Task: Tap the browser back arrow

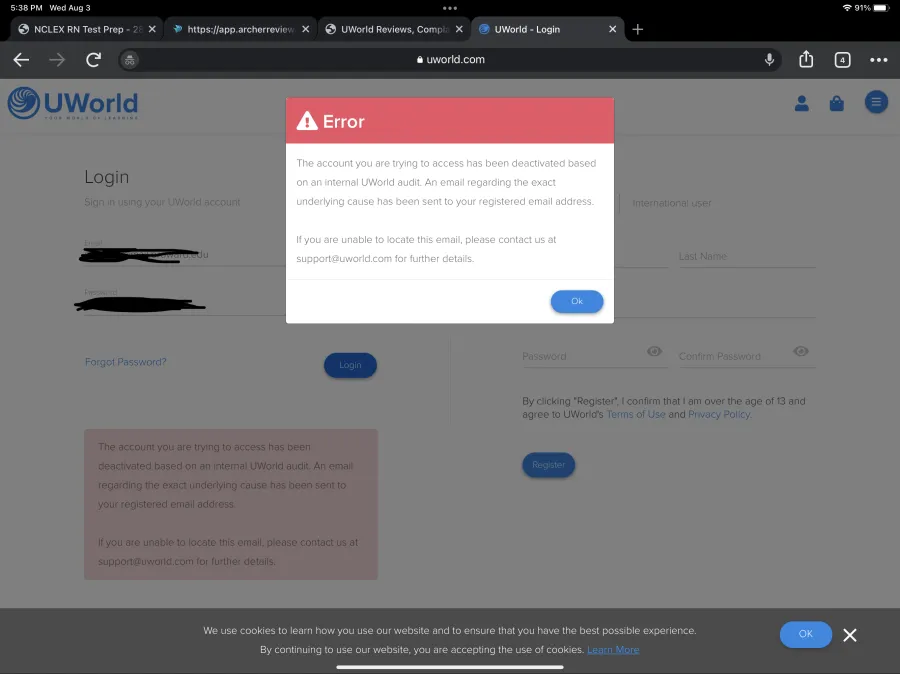Action: click(x=21, y=60)
